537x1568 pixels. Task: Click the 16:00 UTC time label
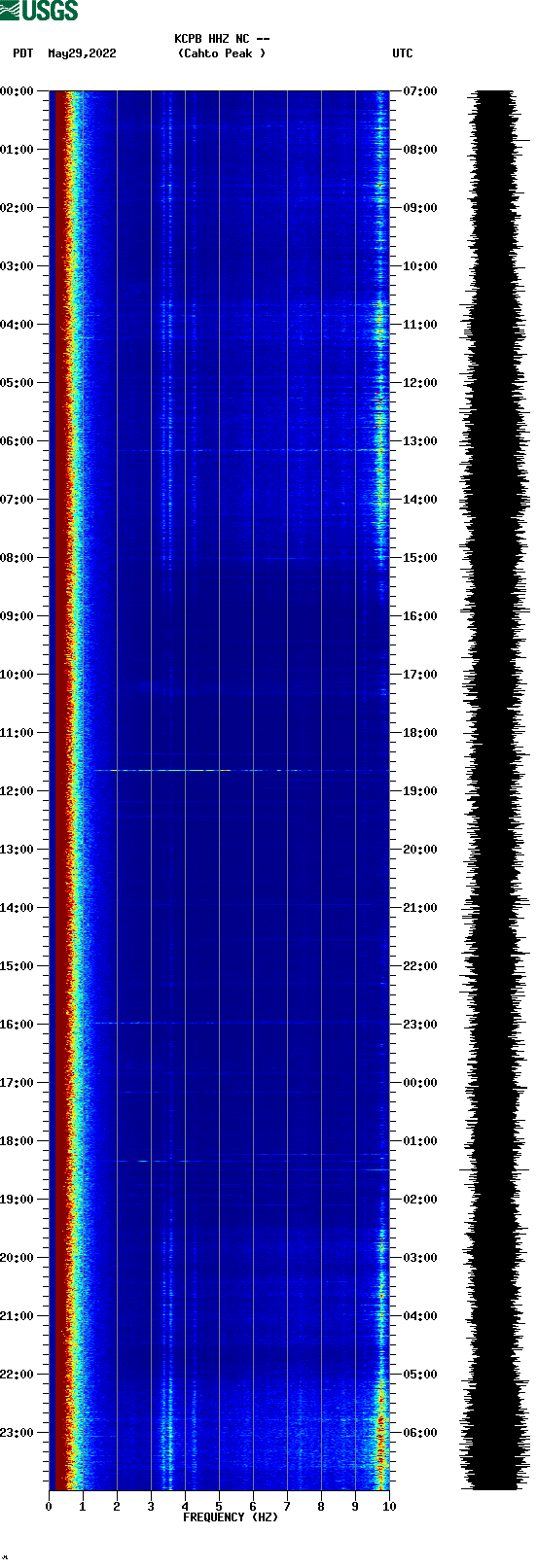click(420, 616)
